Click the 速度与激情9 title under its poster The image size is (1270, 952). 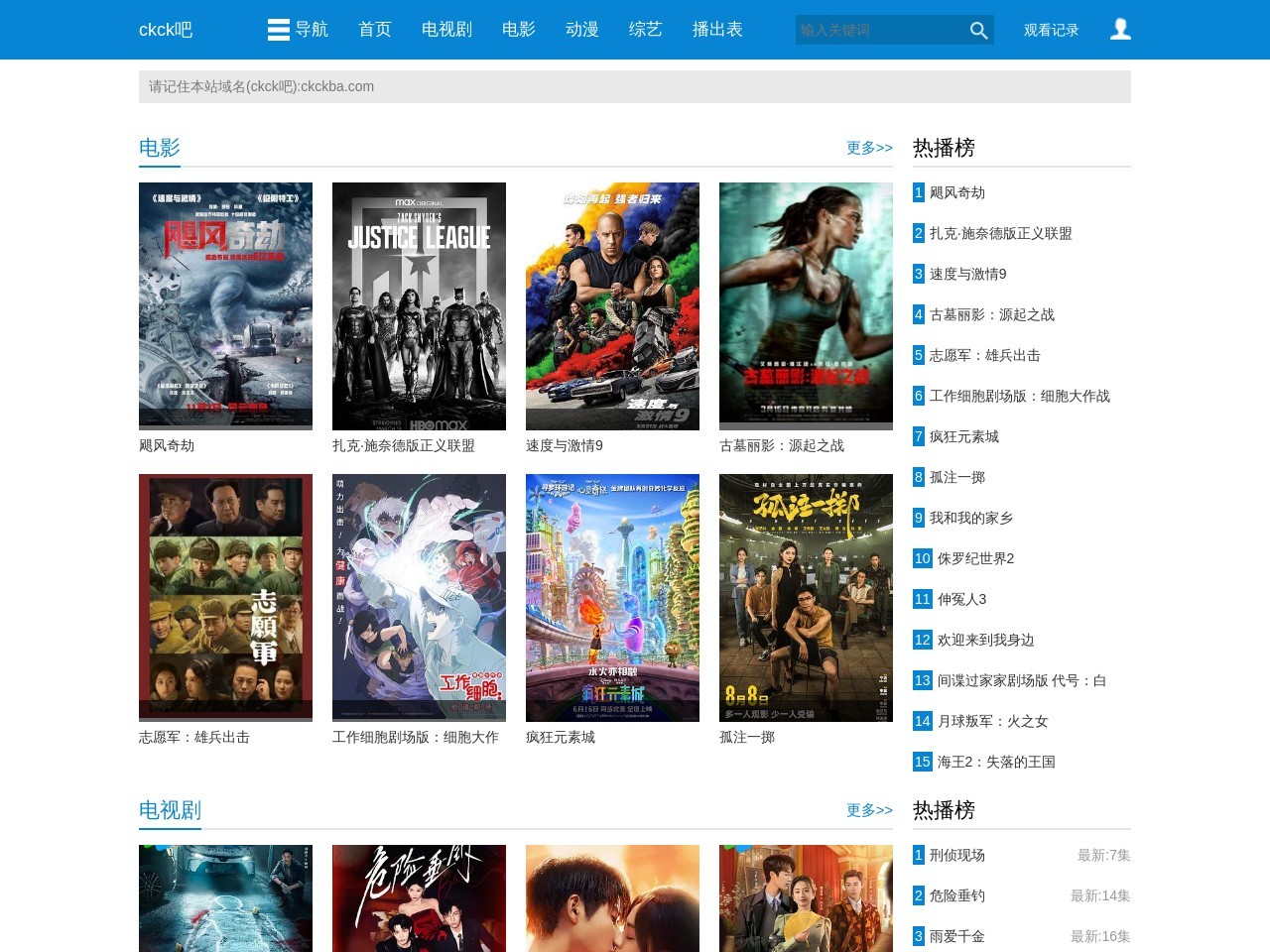pos(565,445)
